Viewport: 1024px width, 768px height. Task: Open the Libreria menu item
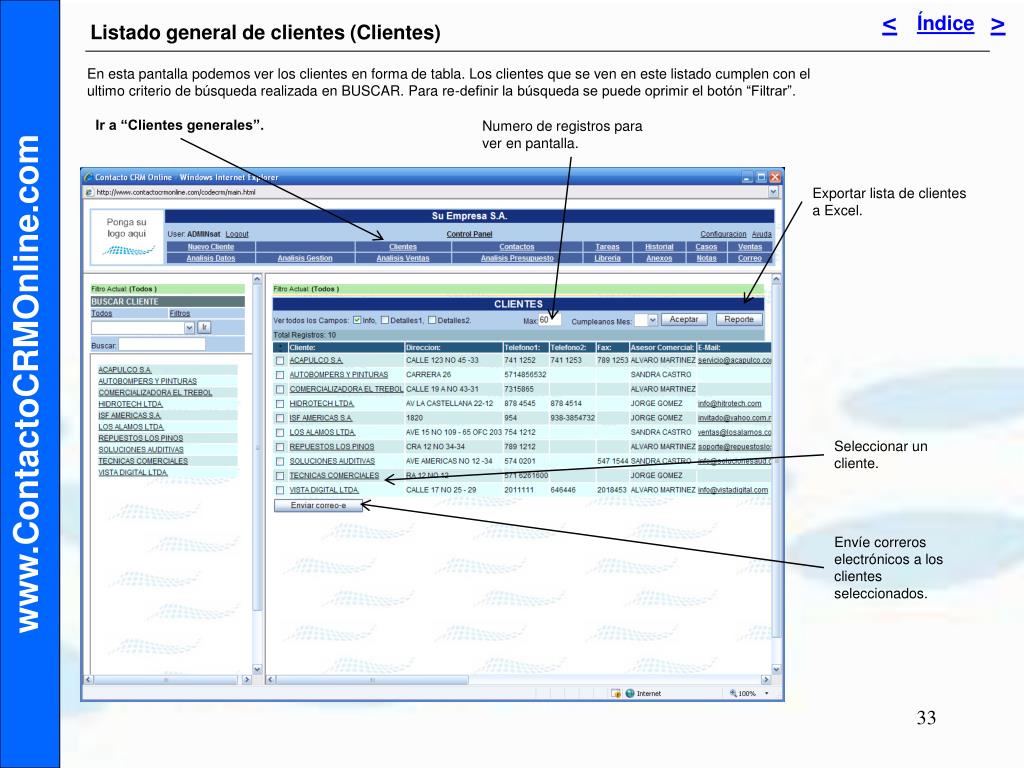(607, 258)
